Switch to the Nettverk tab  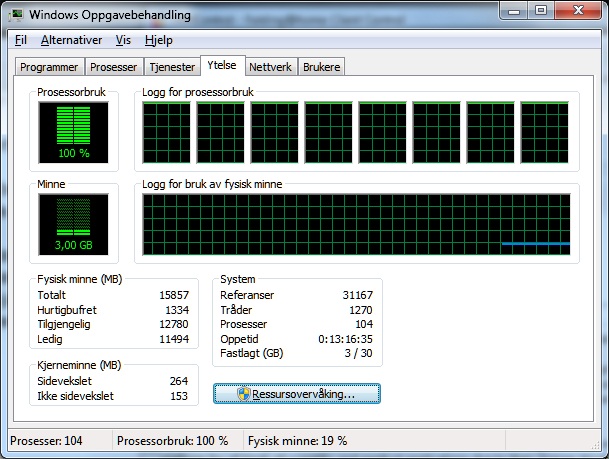click(270, 67)
